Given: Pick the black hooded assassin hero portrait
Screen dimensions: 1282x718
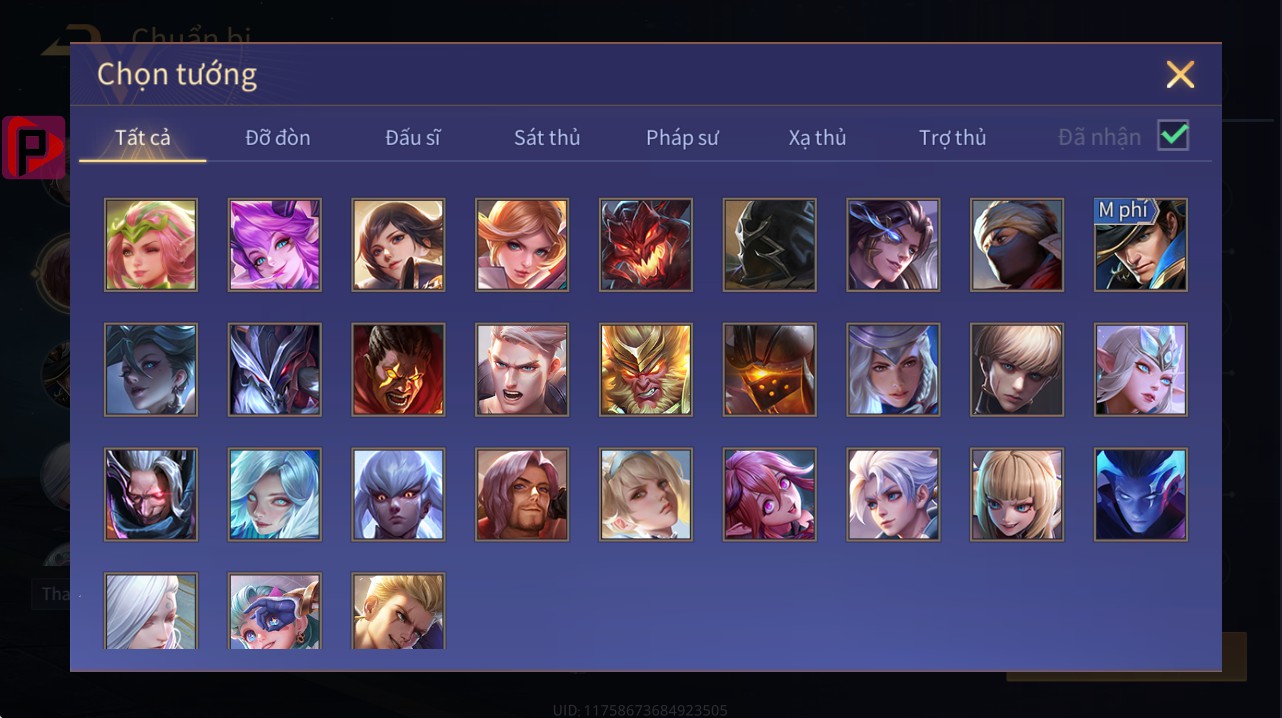Looking at the screenshot, I should 770,245.
